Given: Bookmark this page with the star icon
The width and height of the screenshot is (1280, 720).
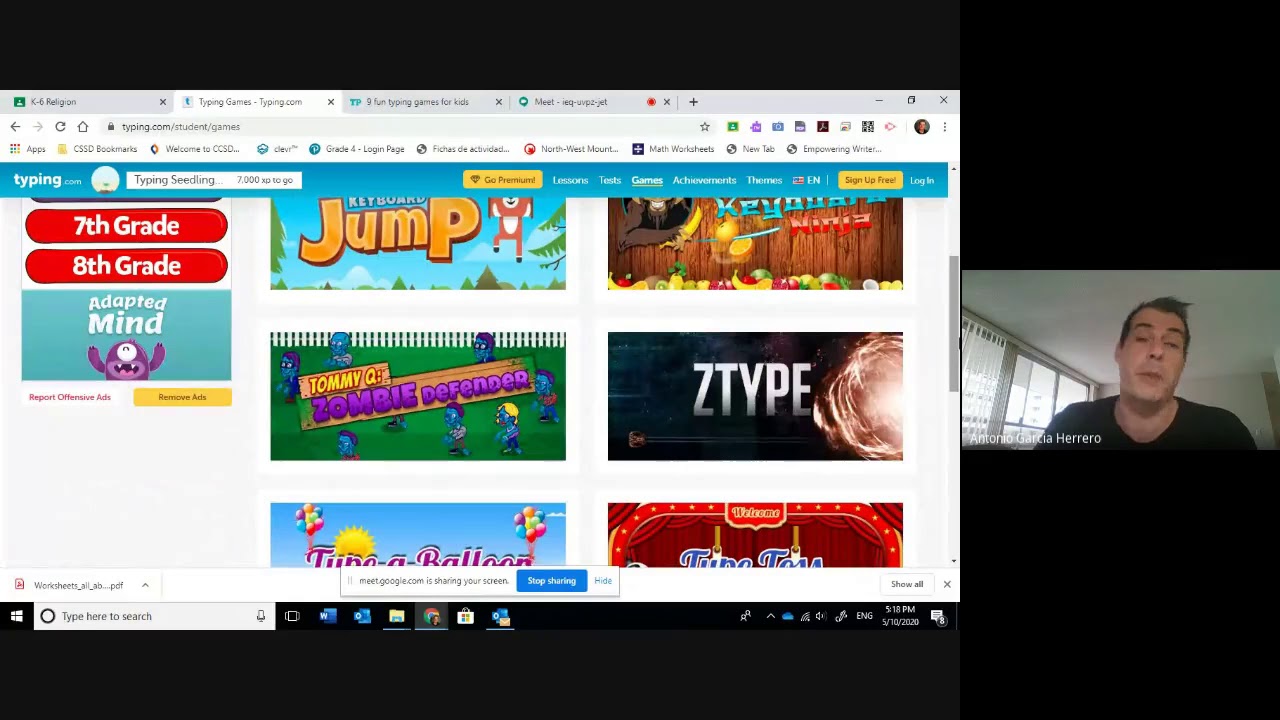Looking at the screenshot, I should tap(705, 127).
